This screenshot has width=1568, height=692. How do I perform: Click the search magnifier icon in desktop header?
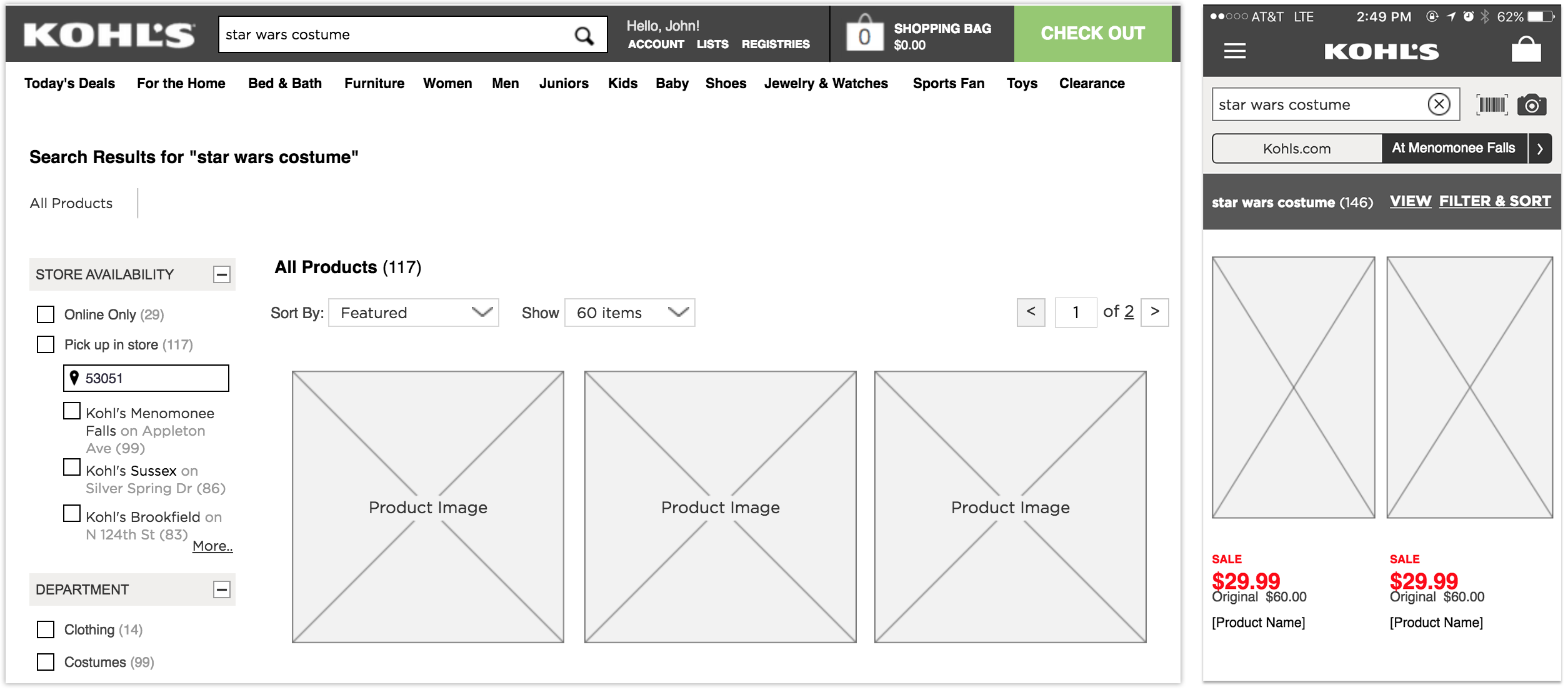[584, 36]
